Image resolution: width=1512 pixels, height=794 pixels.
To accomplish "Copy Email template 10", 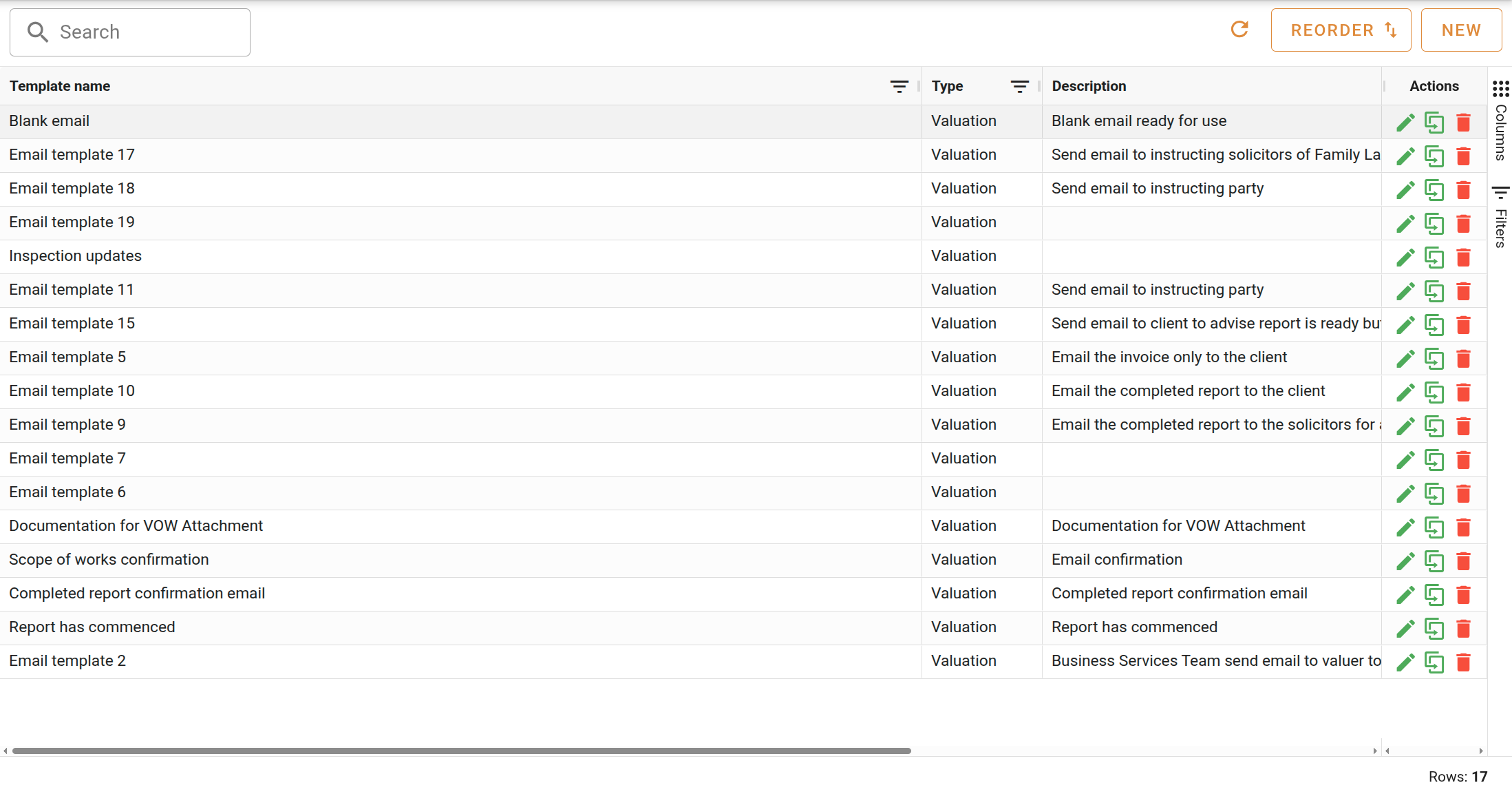I will pos(1434,393).
